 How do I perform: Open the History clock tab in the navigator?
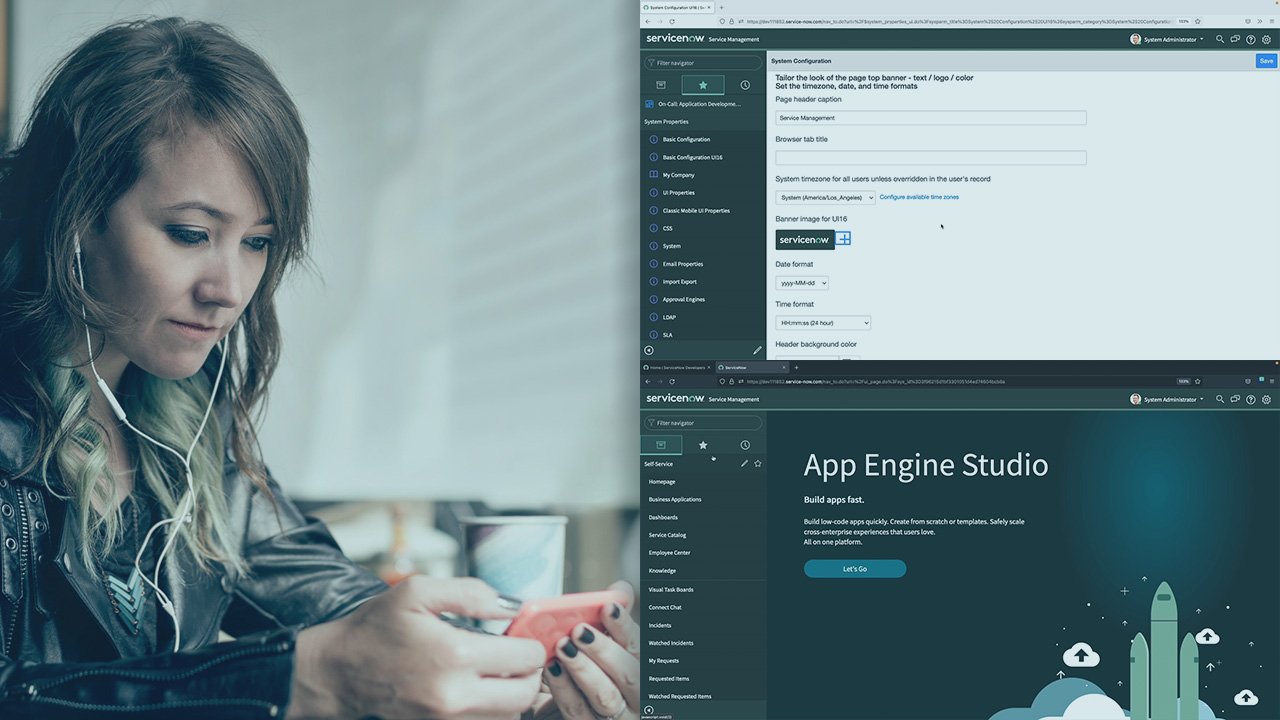point(745,85)
